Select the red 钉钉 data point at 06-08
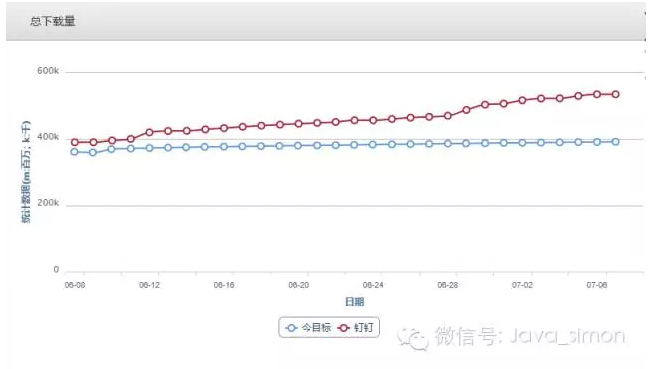This screenshot has width=653, height=369. [x=75, y=142]
